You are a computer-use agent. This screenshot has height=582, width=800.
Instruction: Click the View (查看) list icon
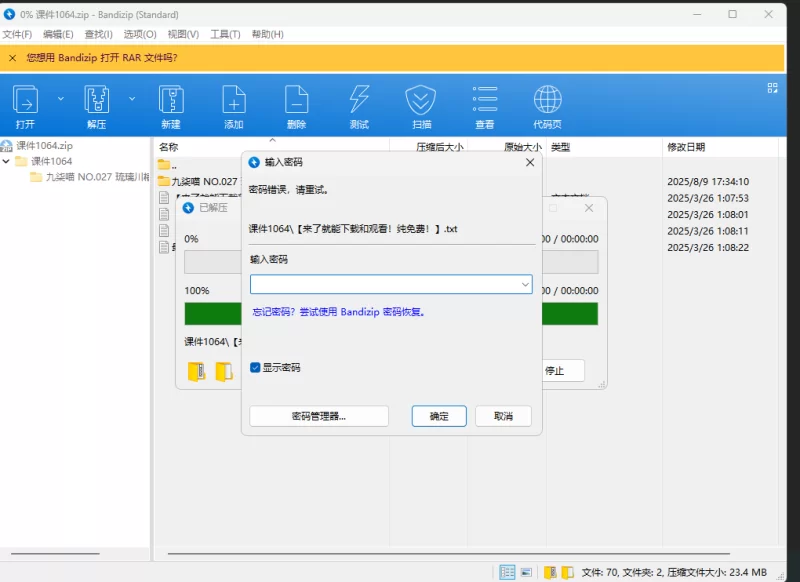click(x=485, y=106)
